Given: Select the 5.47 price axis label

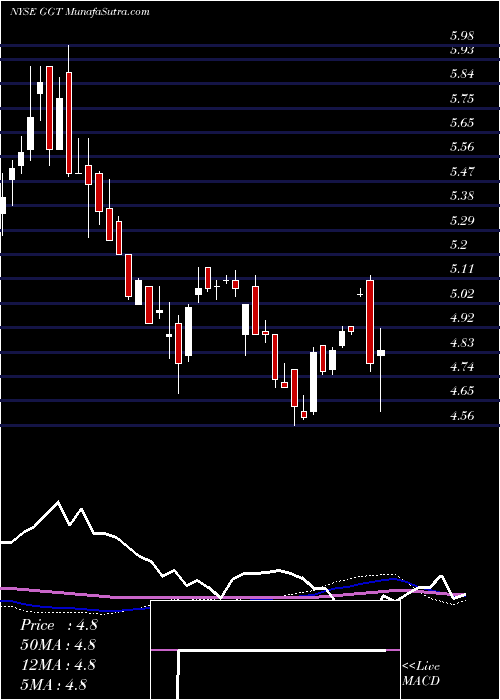Looking at the screenshot, I should coord(462,172).
